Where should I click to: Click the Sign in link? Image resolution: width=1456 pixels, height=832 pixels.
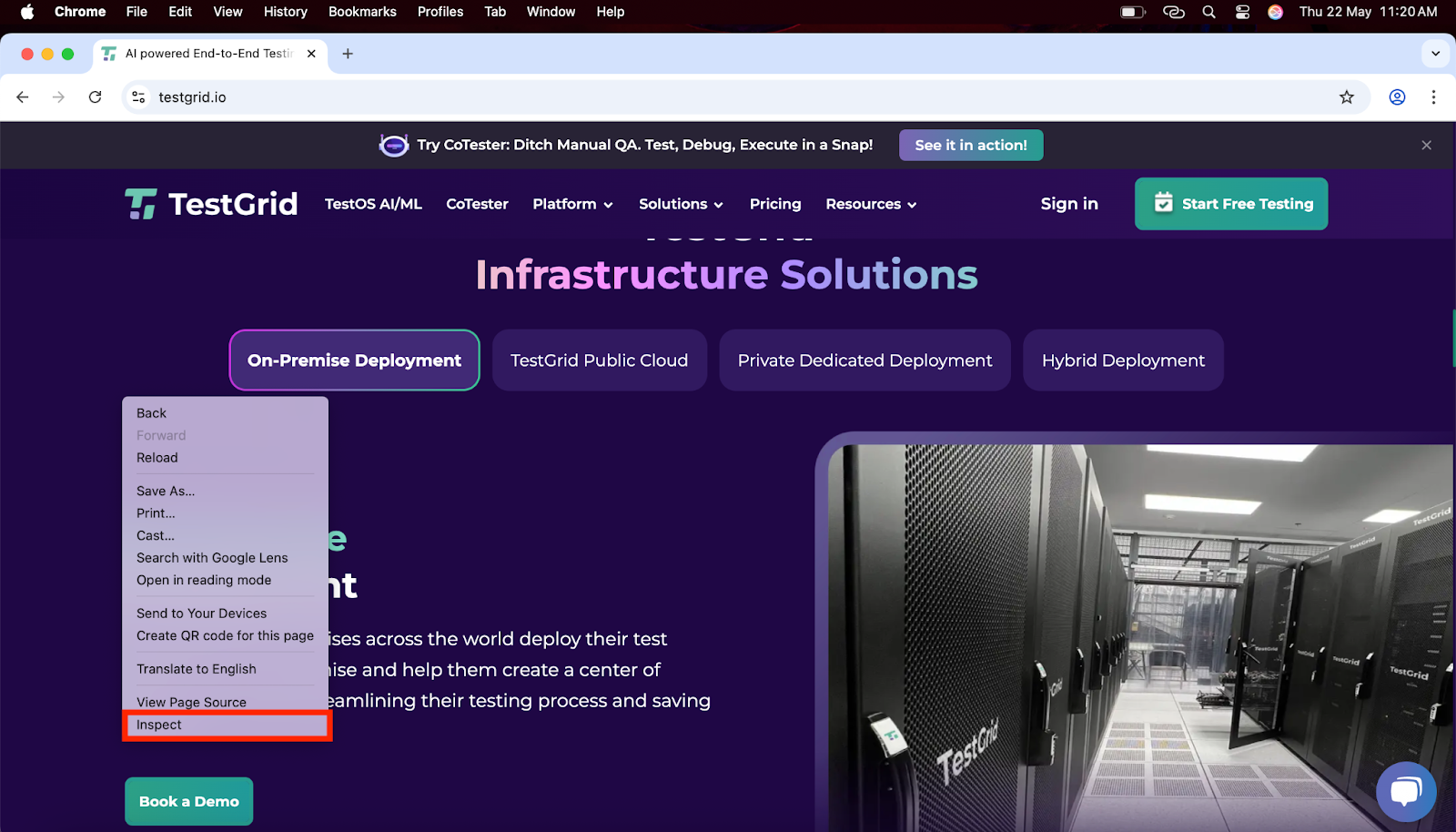point(1069,204)
